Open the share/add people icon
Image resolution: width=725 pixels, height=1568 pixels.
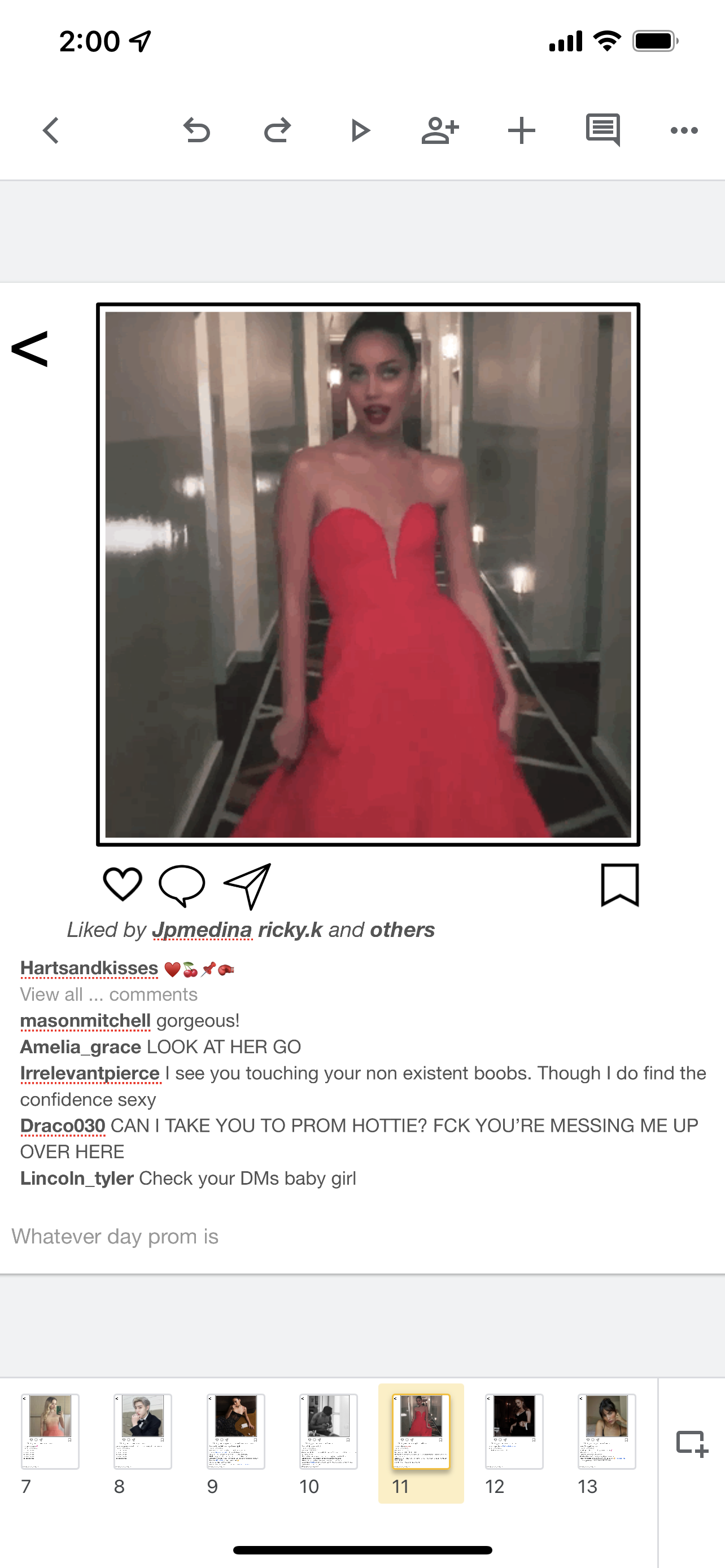(439, 130)
